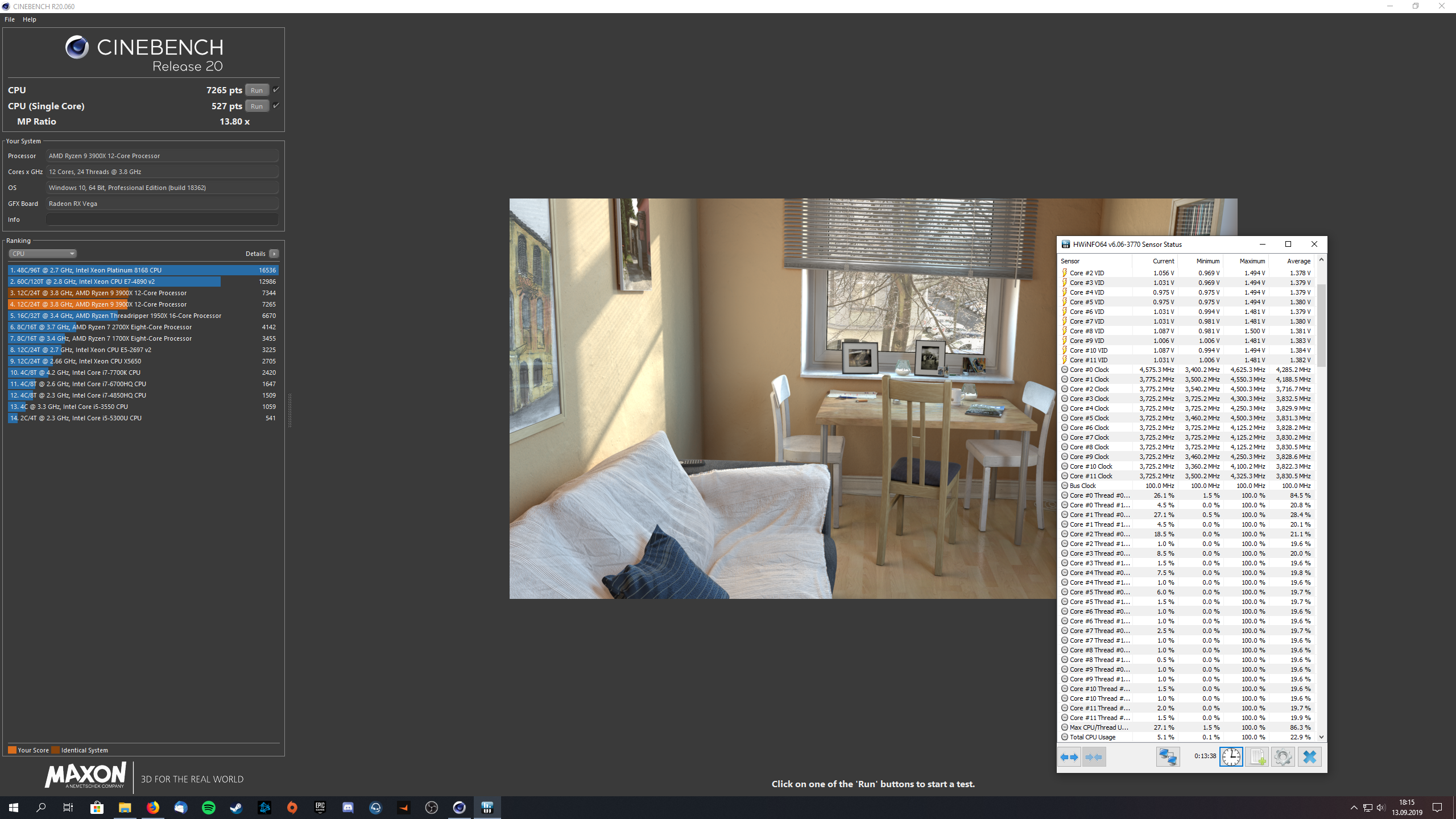Viewport: 1456px width, 819px height.
Task: Open HWiNFO sensor settings gear
Action: (x=1283, y=757)
